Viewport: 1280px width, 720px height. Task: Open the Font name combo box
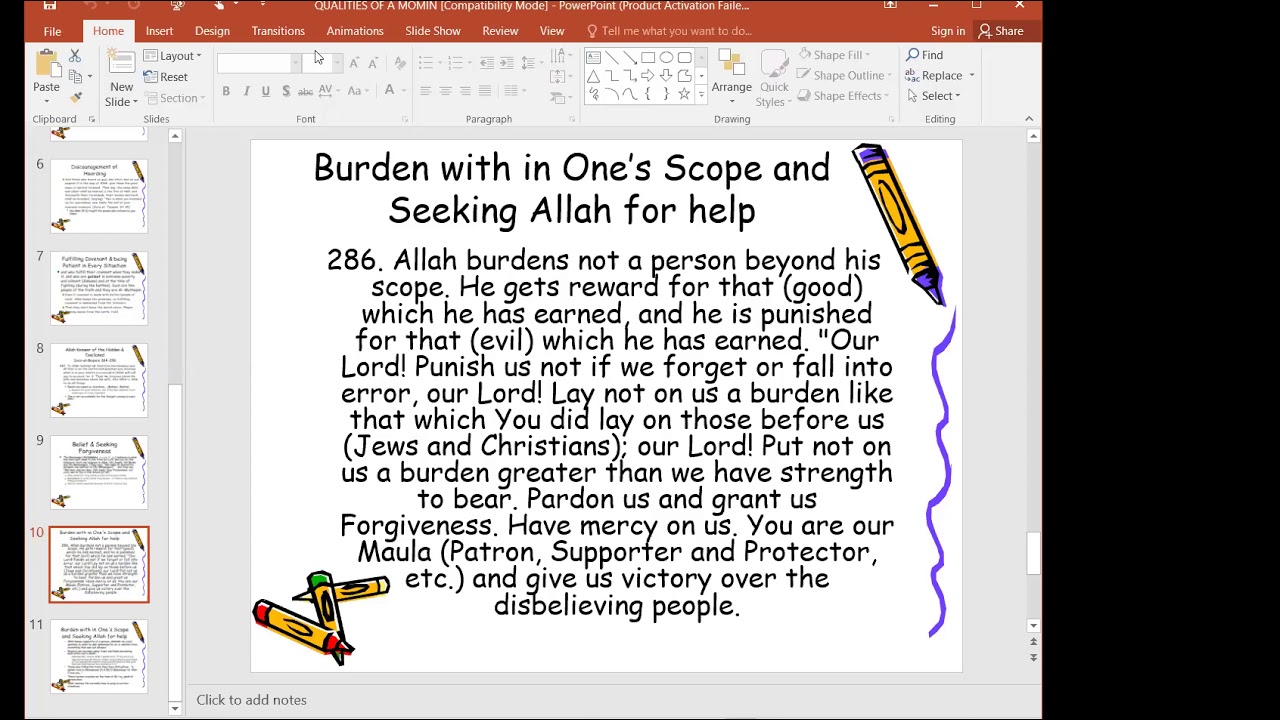coord(258,64)
